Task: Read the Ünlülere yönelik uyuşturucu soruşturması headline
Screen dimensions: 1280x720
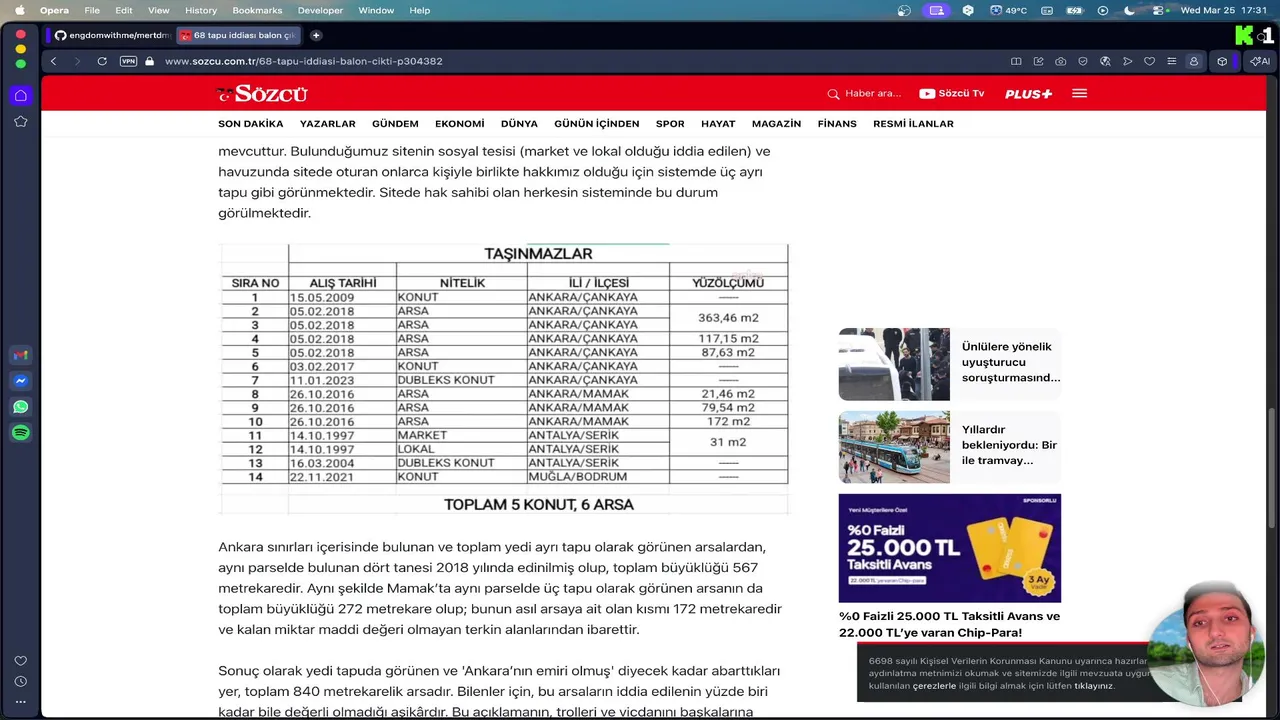Action: 1011,362
